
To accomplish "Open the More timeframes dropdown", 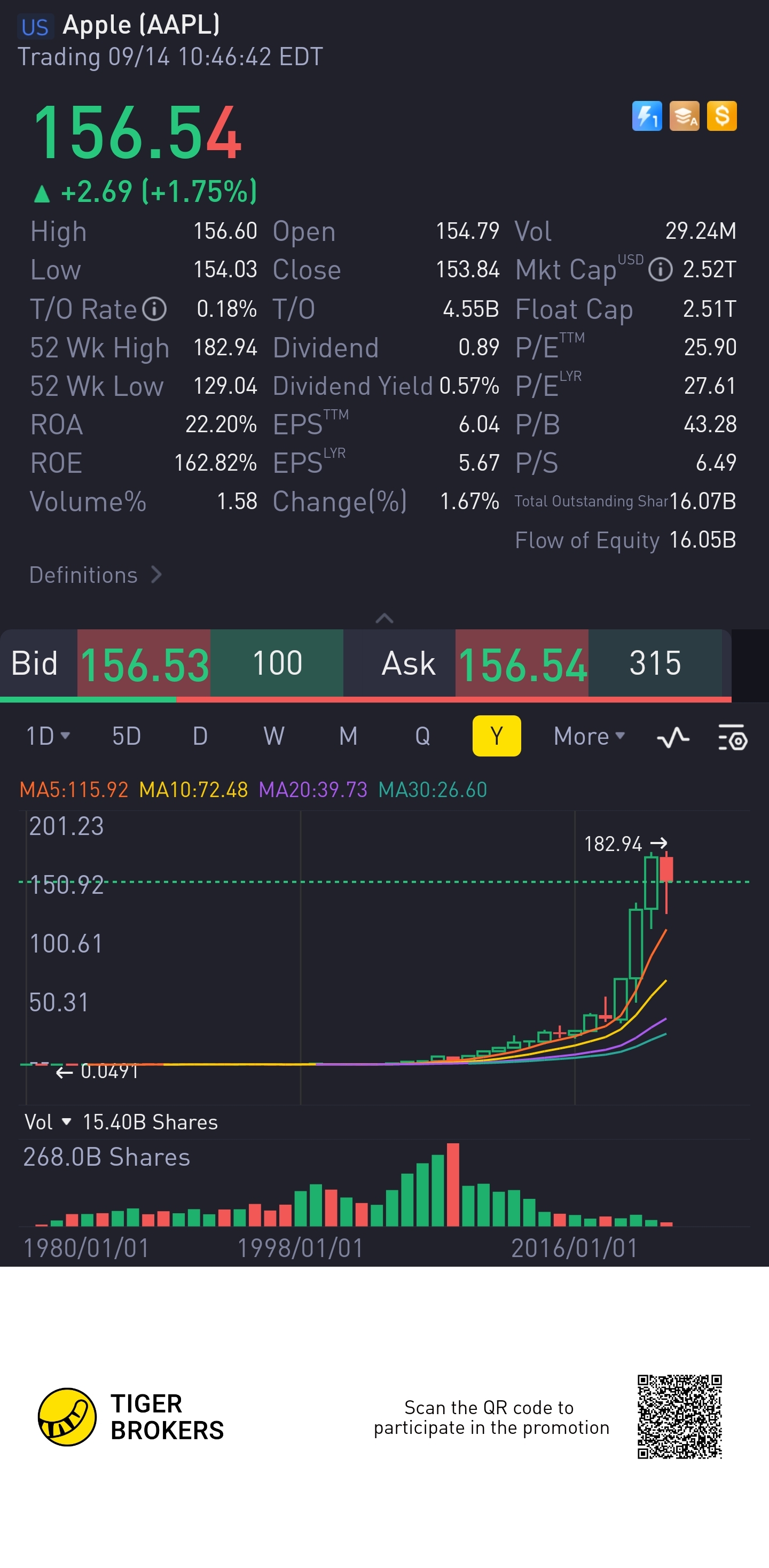I will coord(590,737).
